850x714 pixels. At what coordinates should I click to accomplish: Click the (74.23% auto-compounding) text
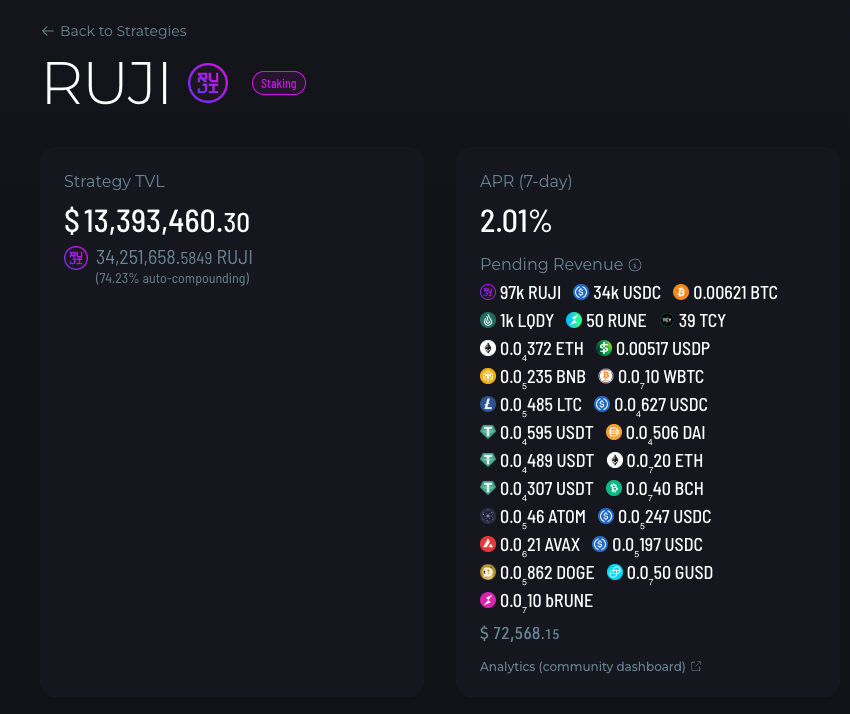click(172, 279)
